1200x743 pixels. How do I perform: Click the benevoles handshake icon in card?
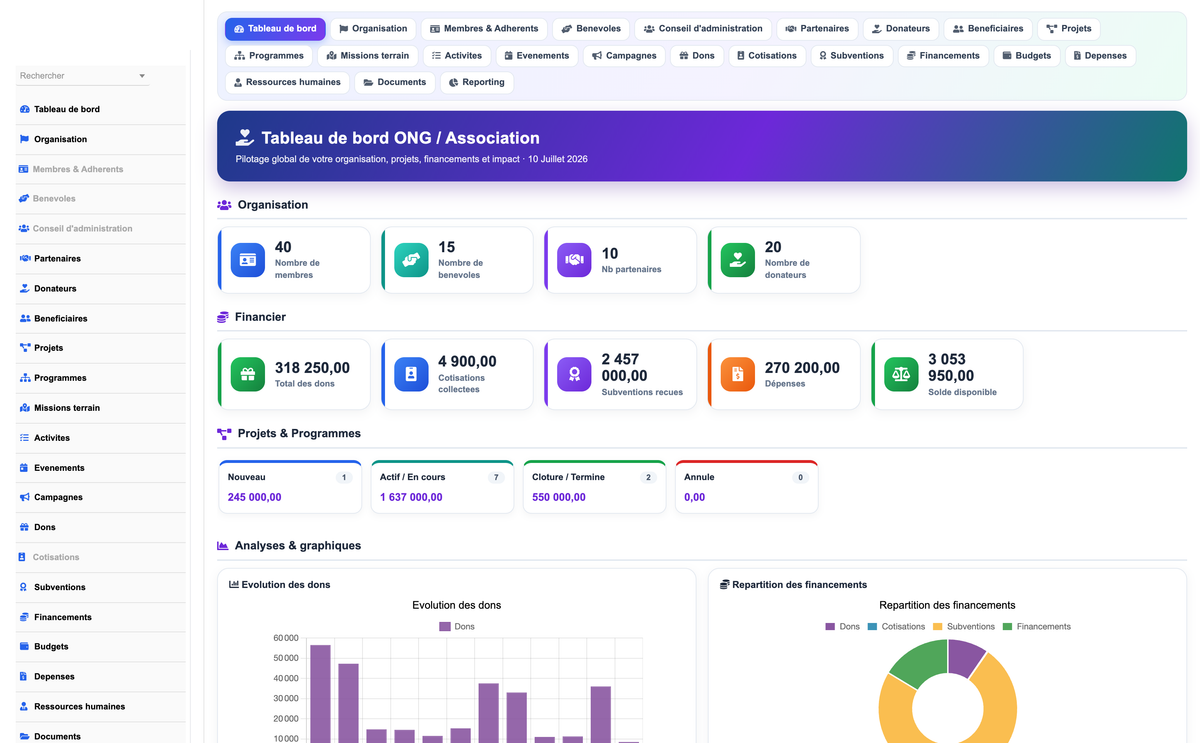click(411, 260)
